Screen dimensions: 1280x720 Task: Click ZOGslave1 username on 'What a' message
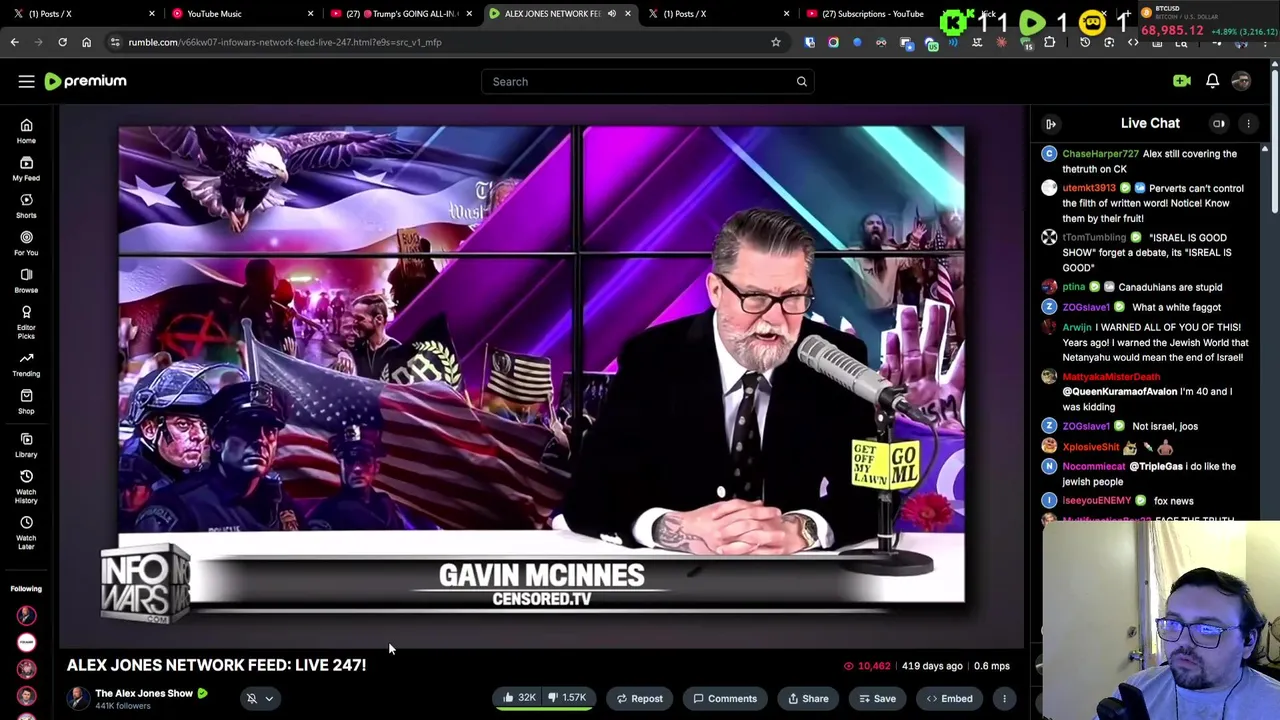pyautogui.click(x=1085, y=307)
